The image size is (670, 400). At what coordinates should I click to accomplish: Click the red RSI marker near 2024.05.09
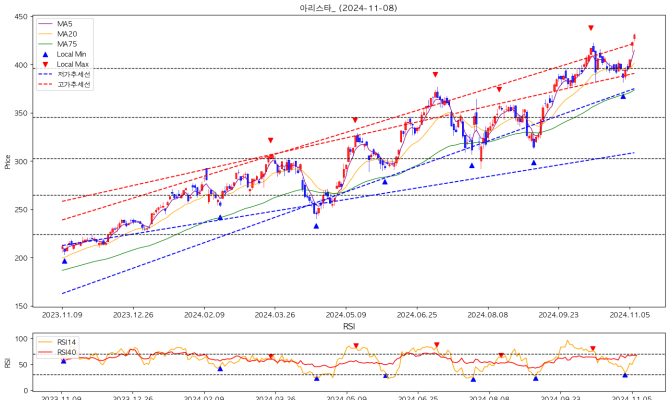[x=355, y=346]
